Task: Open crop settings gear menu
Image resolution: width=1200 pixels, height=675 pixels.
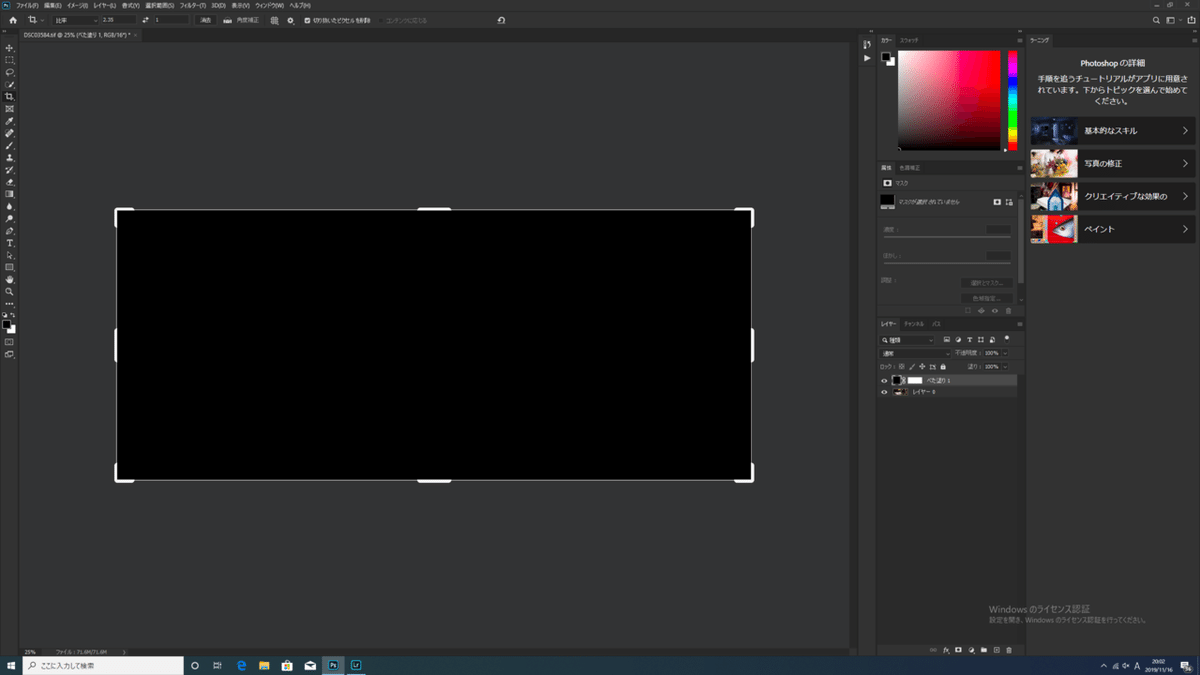Action: pos(290,20)
